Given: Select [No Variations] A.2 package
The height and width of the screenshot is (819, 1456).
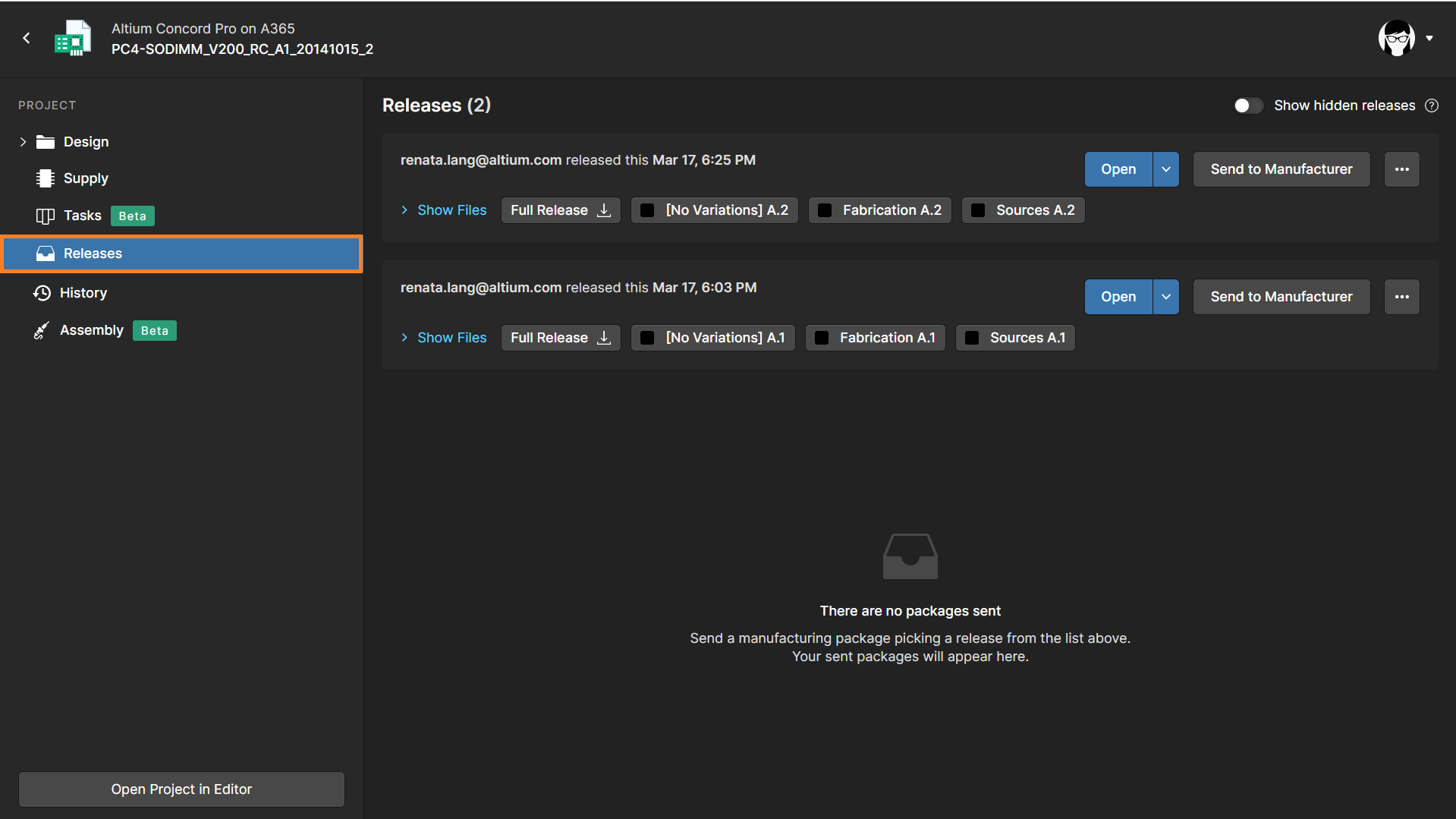Looking at the screenshot, I should point(715,210).
